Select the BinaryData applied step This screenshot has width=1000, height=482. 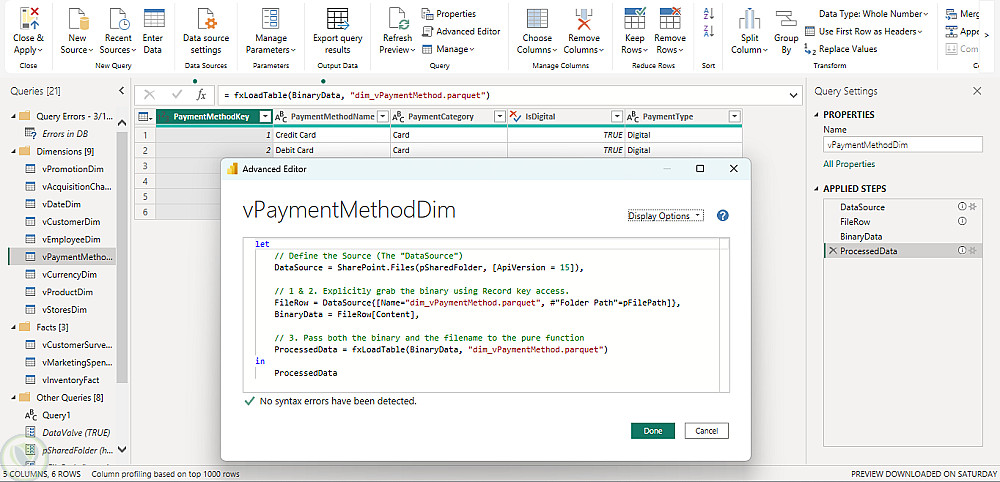click(x=860, y=236)
